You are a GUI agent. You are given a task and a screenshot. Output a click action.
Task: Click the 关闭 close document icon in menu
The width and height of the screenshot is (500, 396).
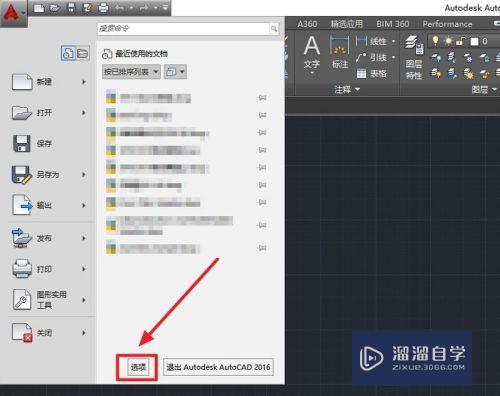click(x=22, y=333)
